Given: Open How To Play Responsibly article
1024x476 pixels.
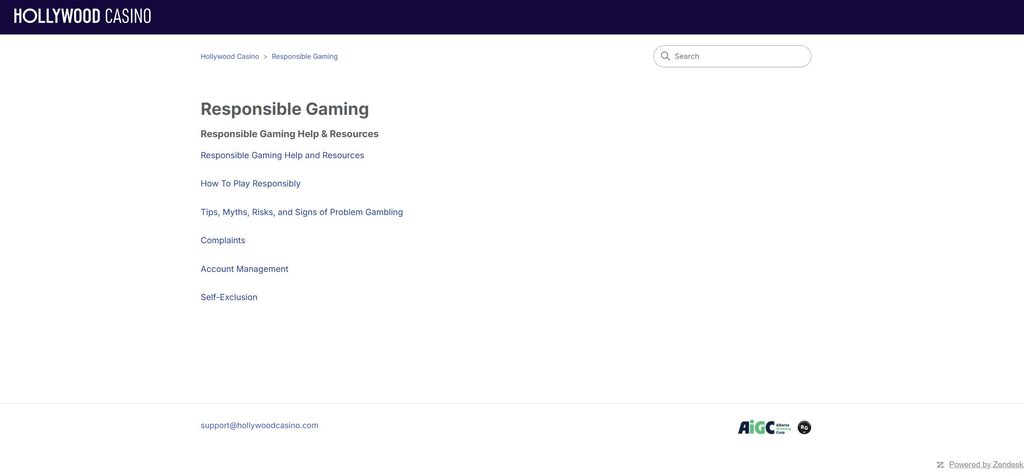Looking at the screenshot, I should coord(250,183).
